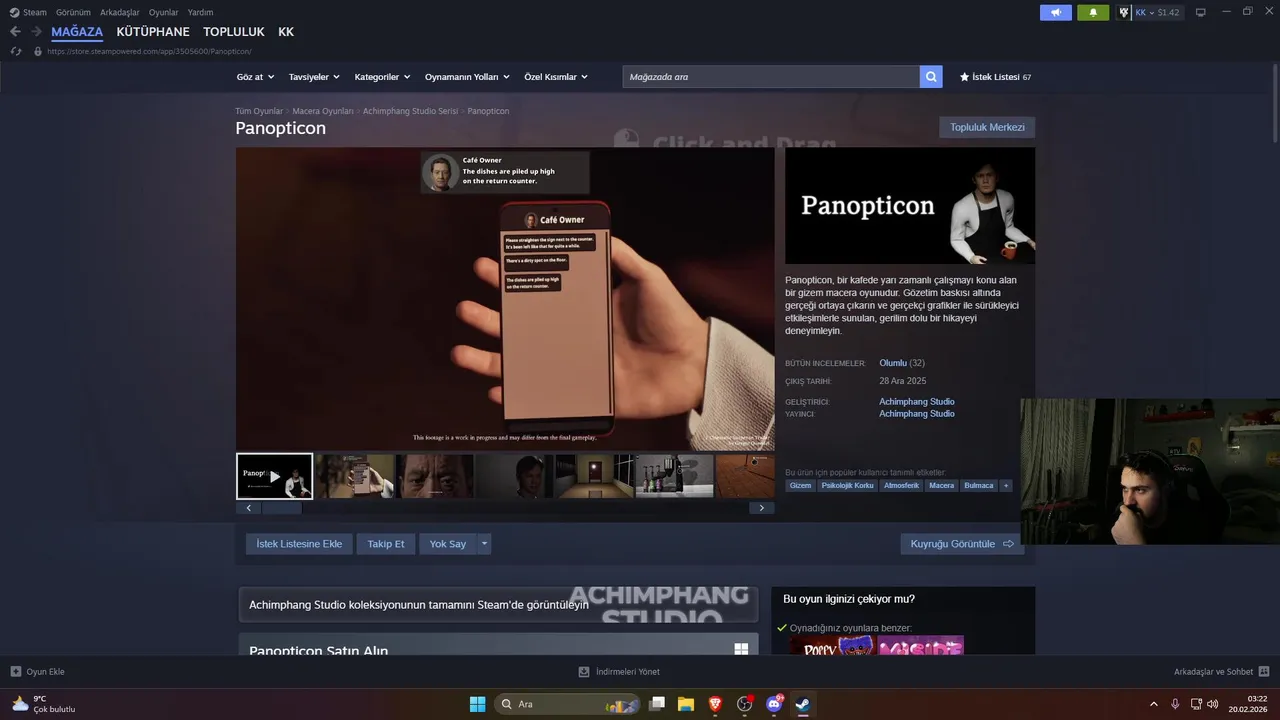The image size is (1280, 720).
Task: Click the KK profile avatar image
Action: [1124, 12]
